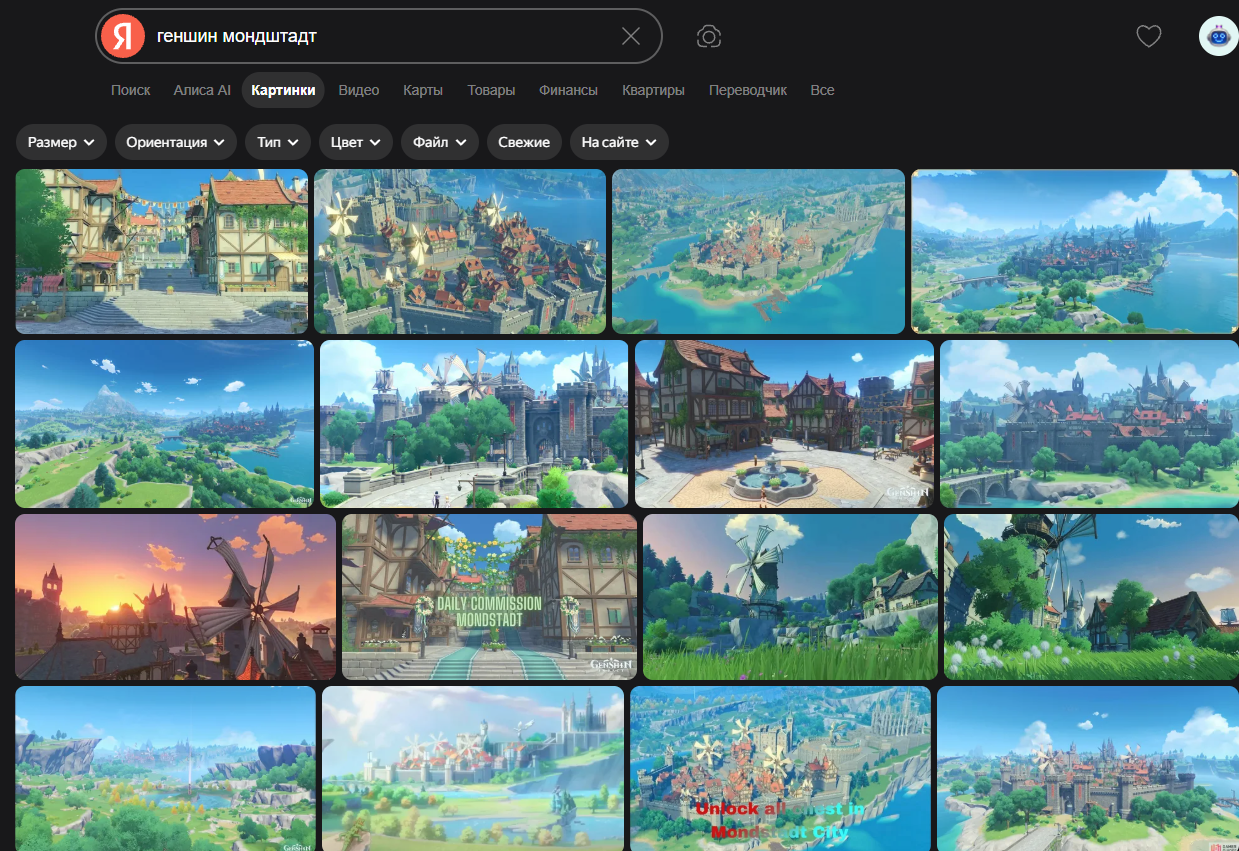Open bottom-row front view of walled city thumbnail
Image resolution: width=1239 pixels, height=851 pixels.
(x=1088, y=768)
